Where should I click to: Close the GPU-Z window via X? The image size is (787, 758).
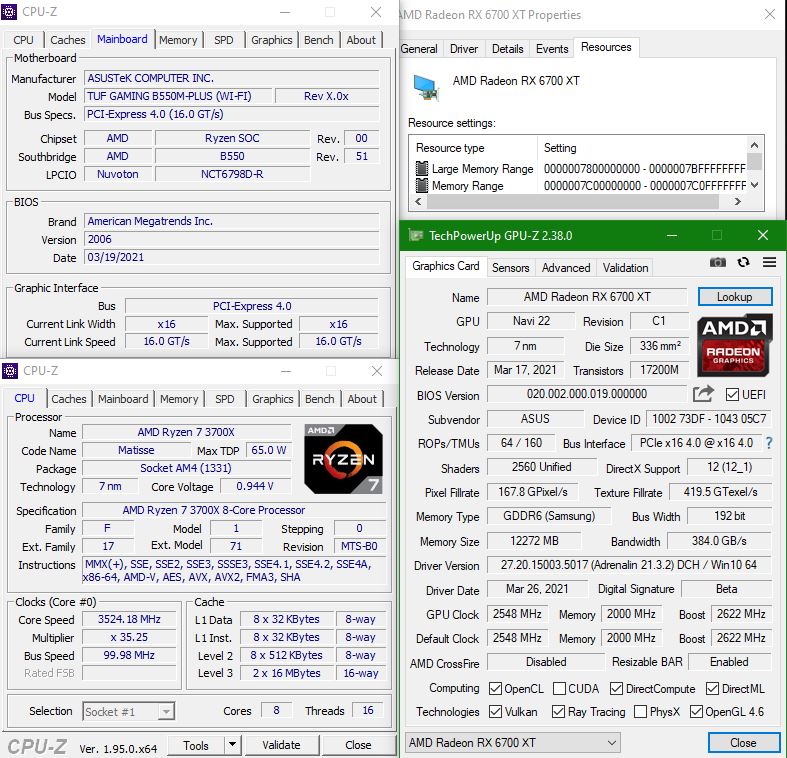tap(763, 235)
